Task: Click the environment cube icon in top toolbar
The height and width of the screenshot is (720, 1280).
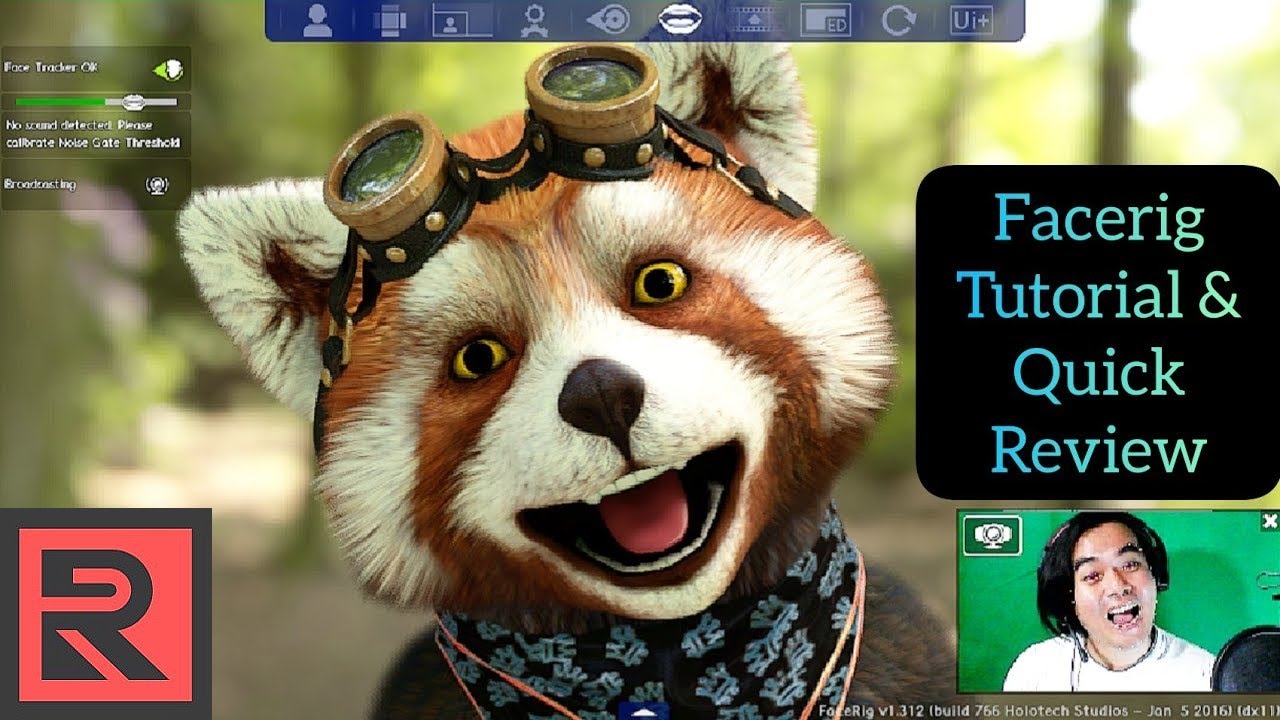Action: [390, 20]
